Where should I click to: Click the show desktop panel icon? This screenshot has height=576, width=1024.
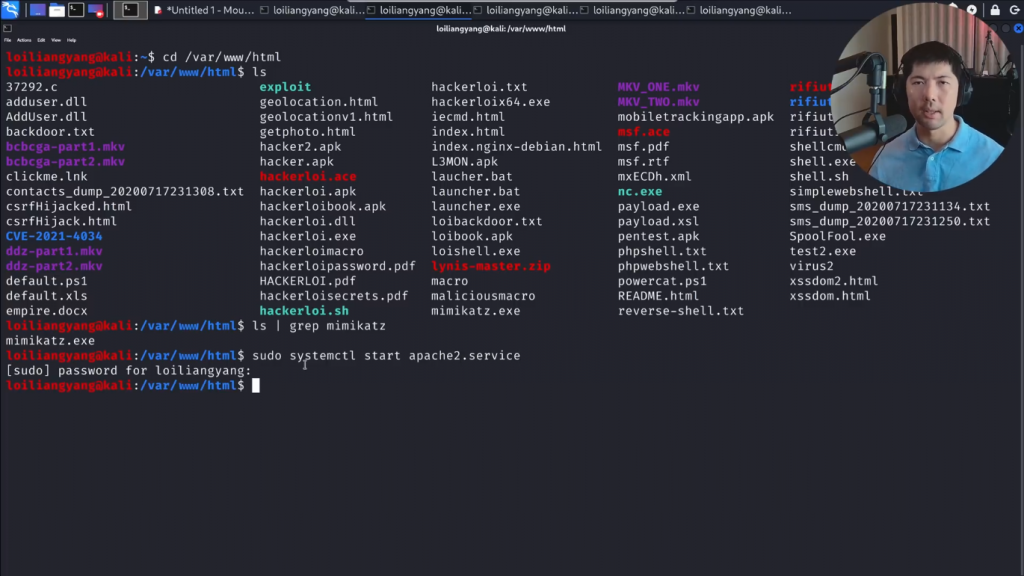pyautogui.click(x=37, y=10)
